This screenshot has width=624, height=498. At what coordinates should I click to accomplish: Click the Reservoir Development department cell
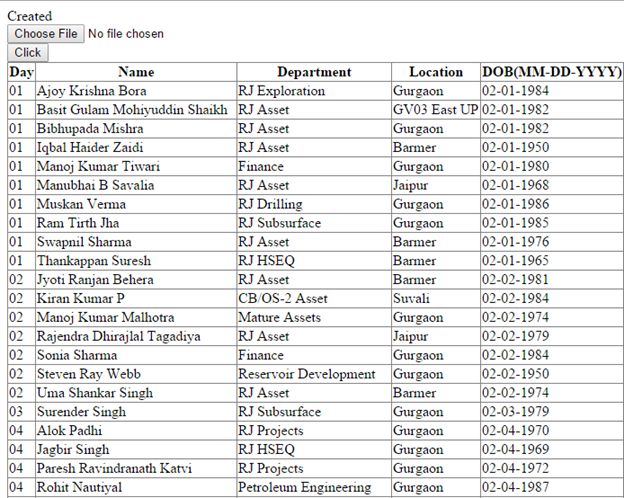pyautogui.click(x=314, y=374)
